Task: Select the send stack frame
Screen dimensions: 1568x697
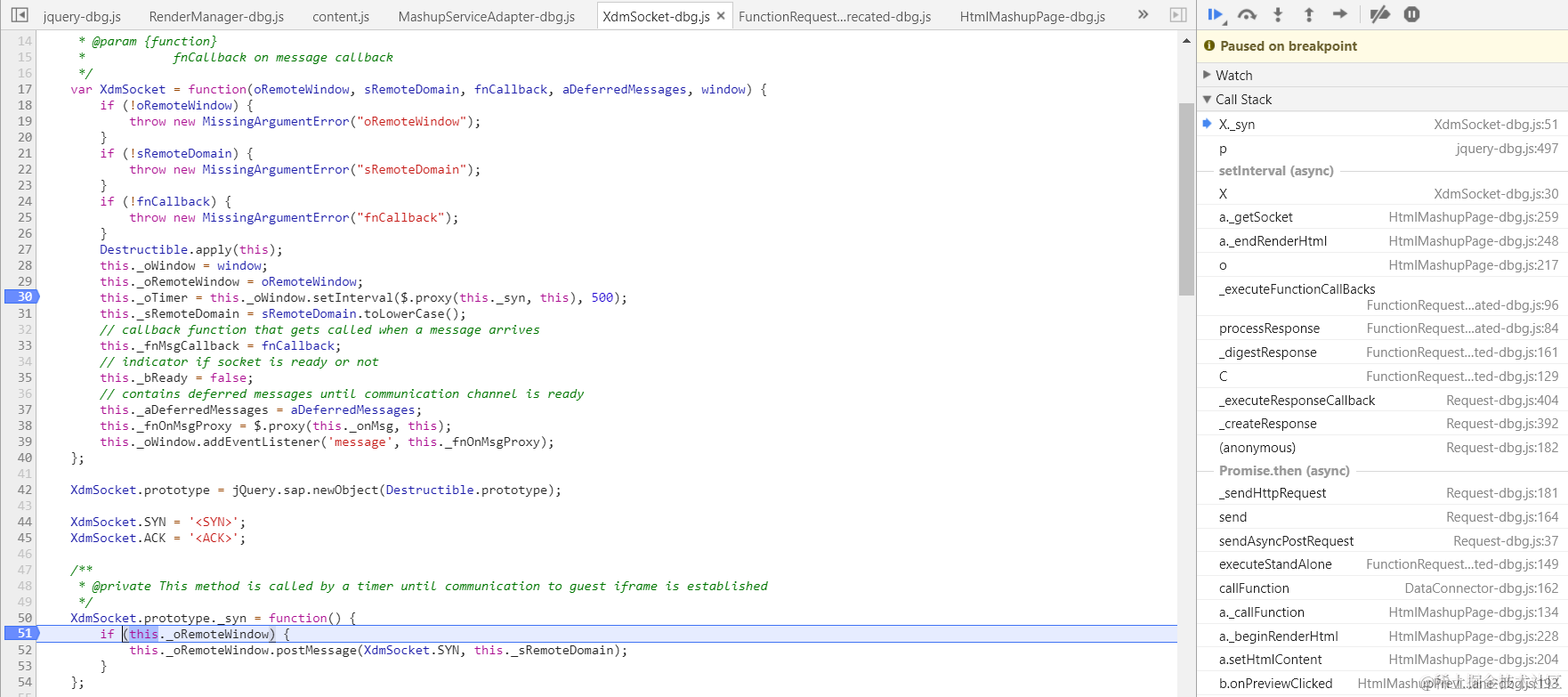Action: 1381,517
